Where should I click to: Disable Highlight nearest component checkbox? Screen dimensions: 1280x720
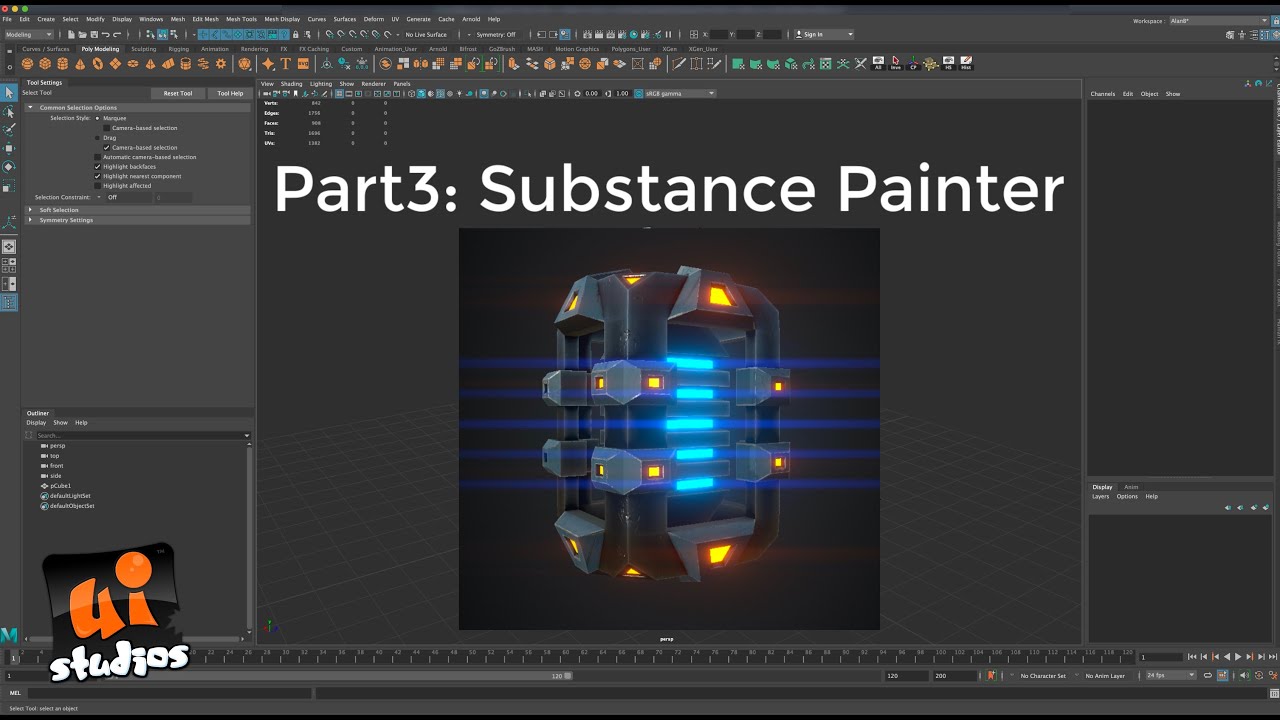pyautogui.click(x=97, y=176)
